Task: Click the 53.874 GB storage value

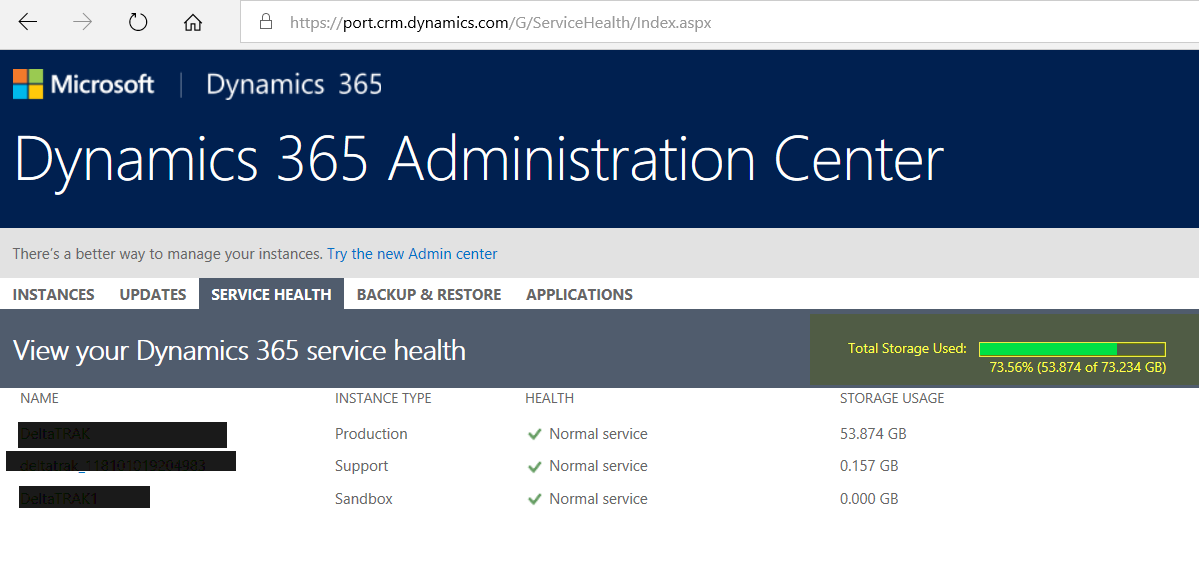Action: click(x=872, y=434)
